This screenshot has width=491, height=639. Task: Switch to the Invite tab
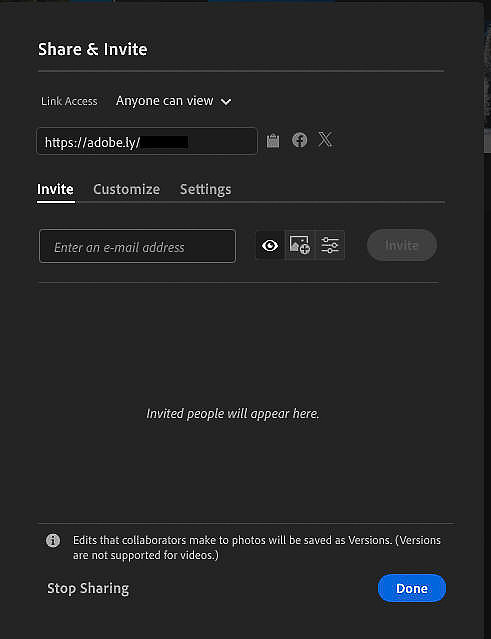[55, 189]
